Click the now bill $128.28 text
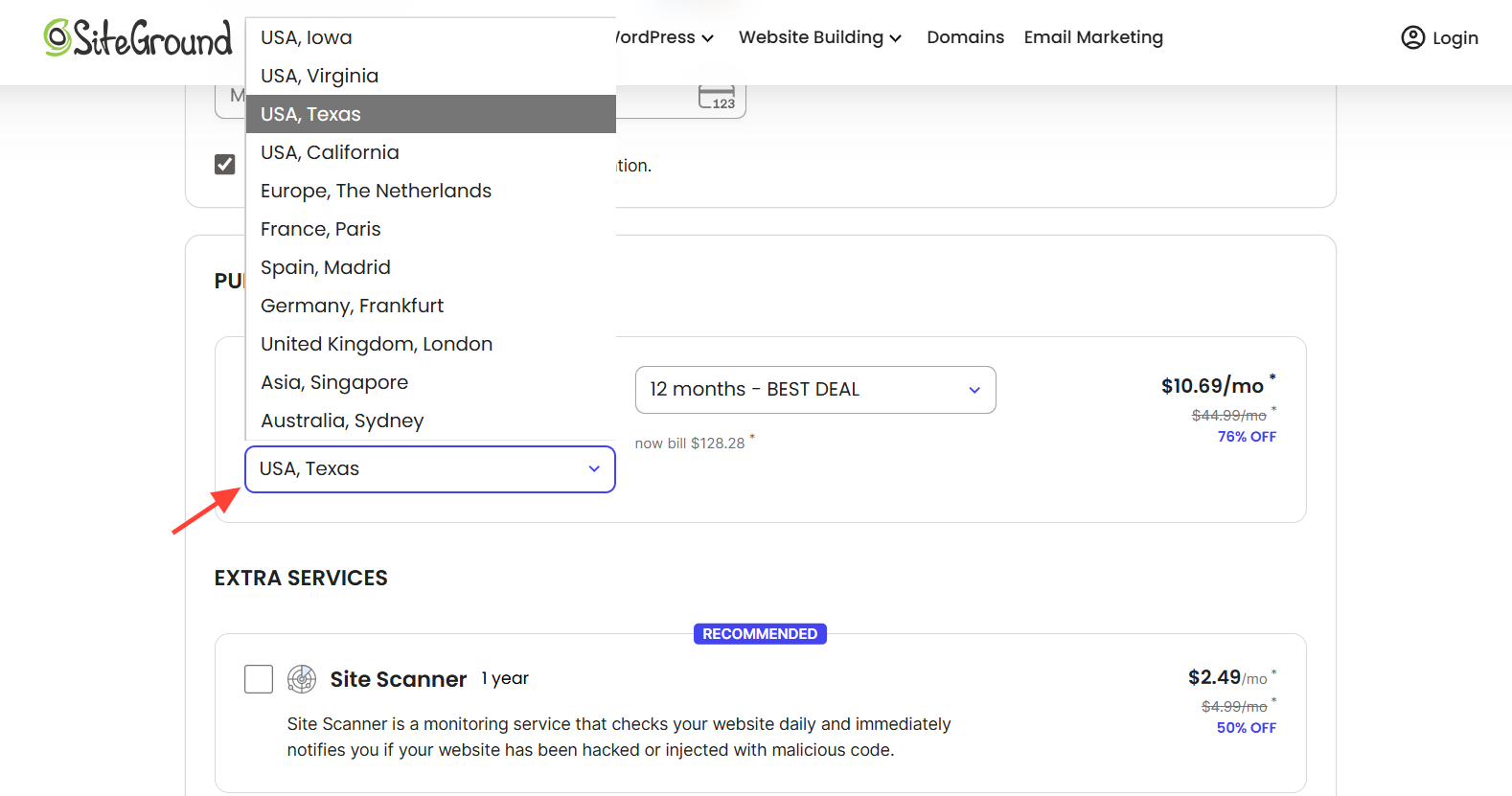1512x796 pixels. tap(690, 443)
